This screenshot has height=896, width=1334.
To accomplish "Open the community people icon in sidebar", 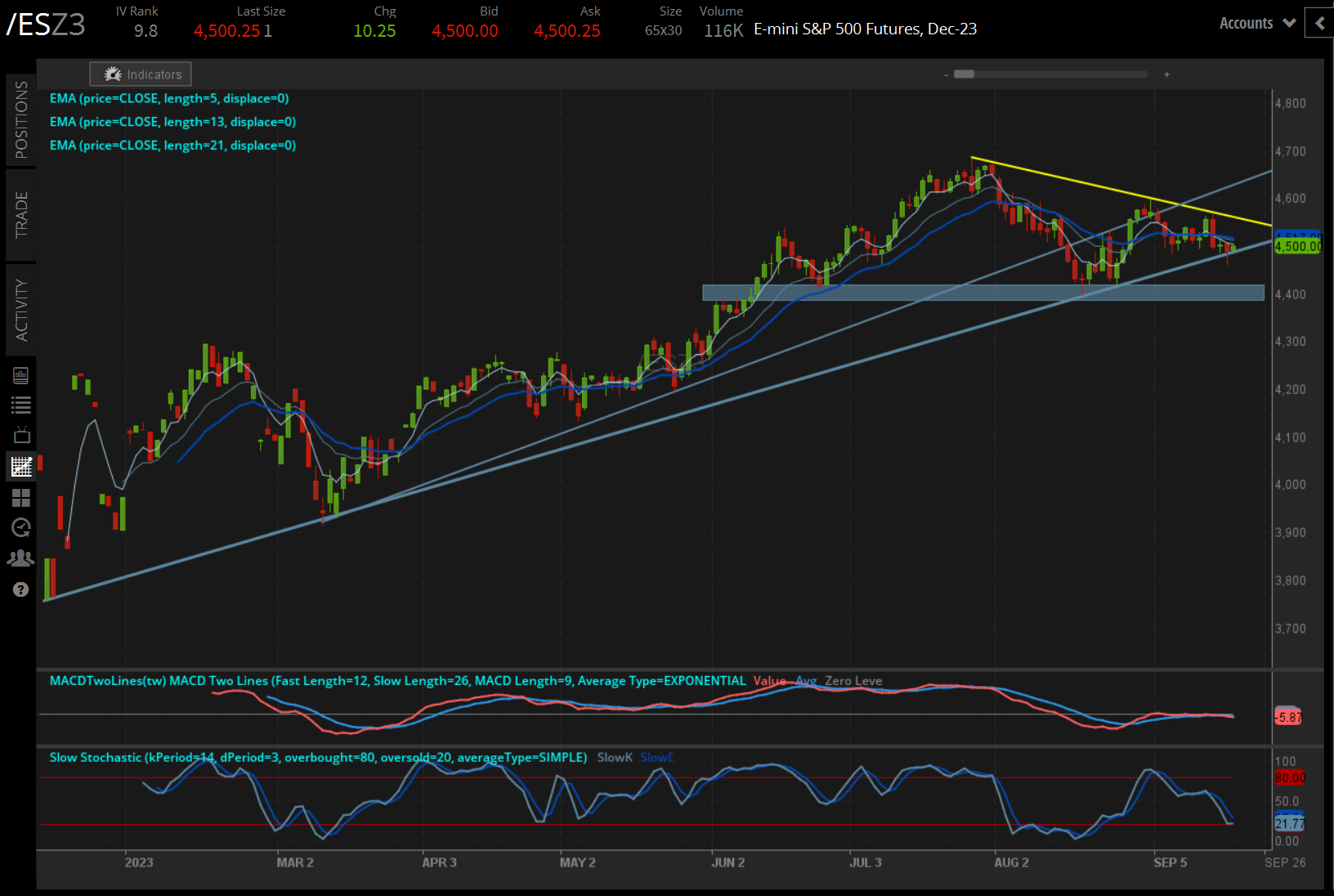I will 21,558.
